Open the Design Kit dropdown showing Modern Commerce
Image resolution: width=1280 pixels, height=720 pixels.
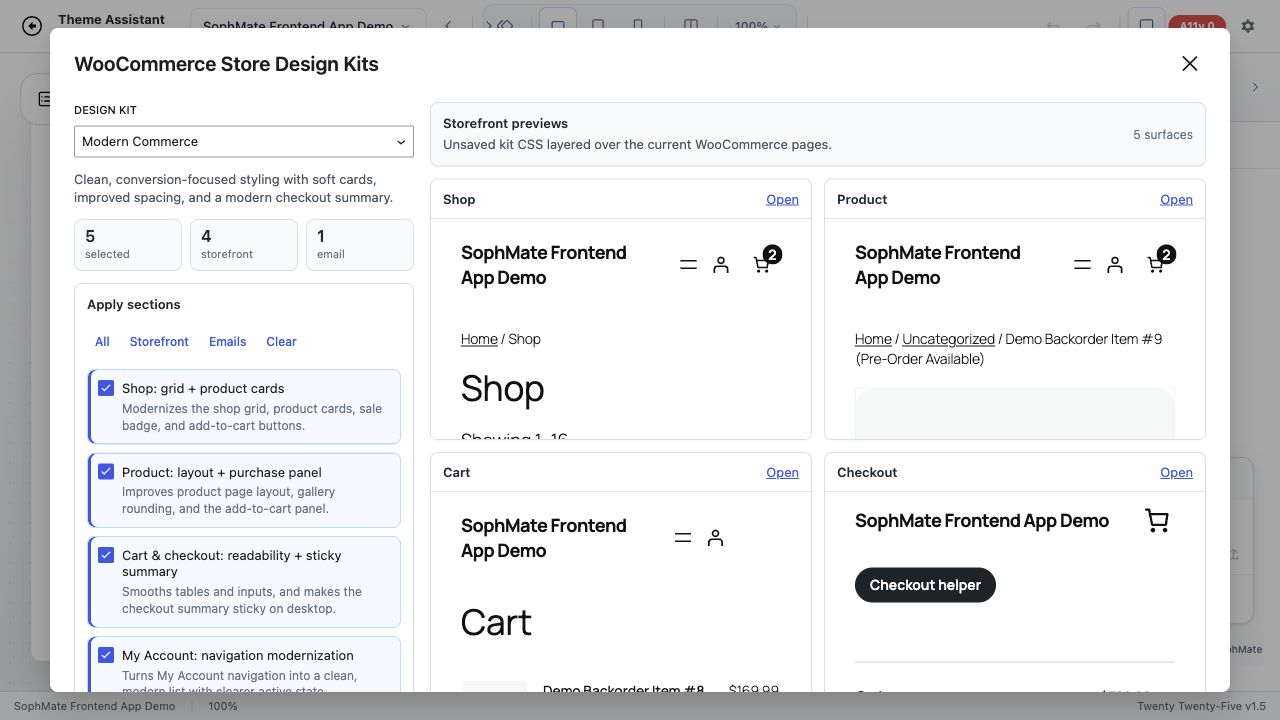pyautogui.click(x=244, y=142)
